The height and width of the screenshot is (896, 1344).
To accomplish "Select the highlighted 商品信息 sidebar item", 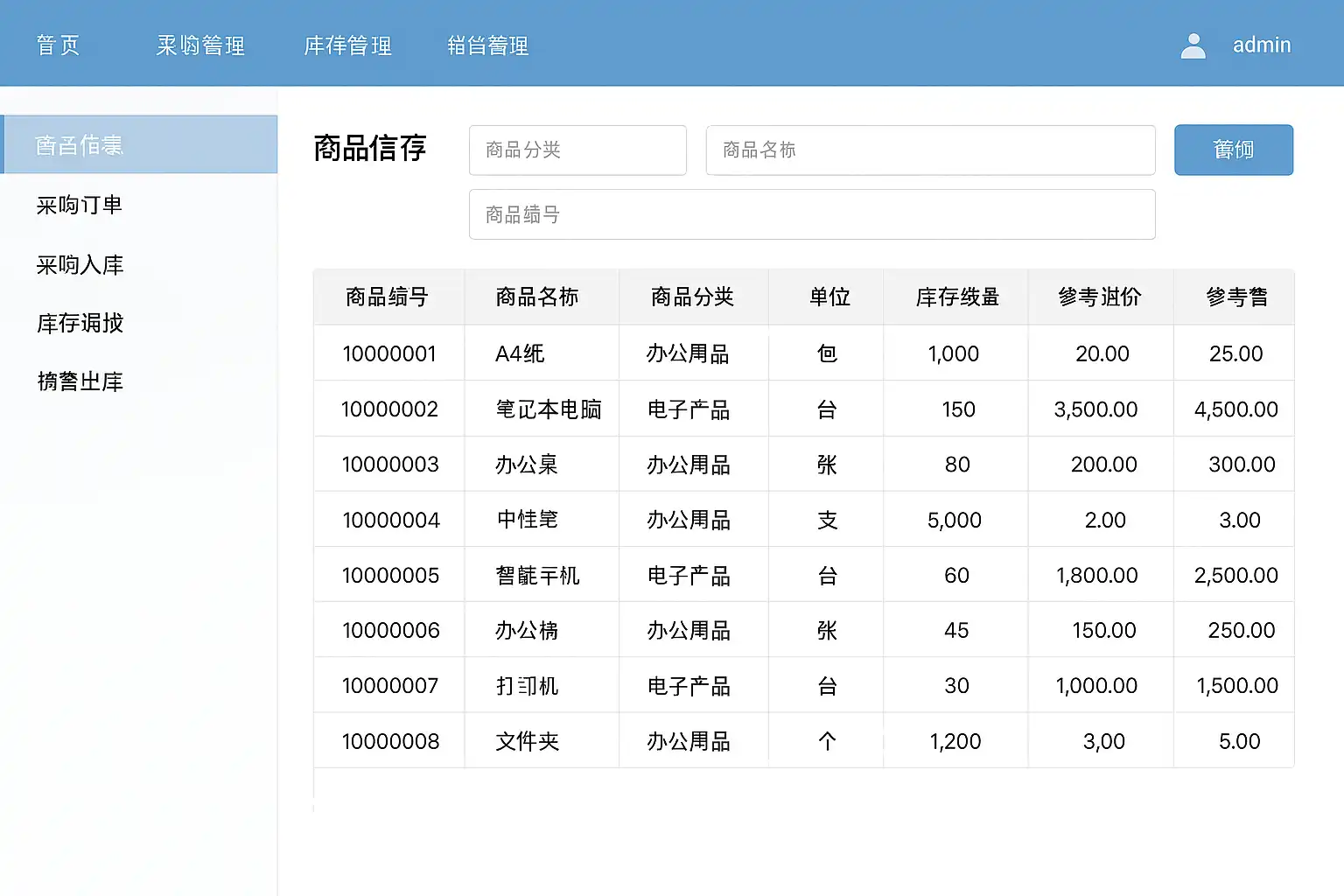I will (x=140, y=145).
